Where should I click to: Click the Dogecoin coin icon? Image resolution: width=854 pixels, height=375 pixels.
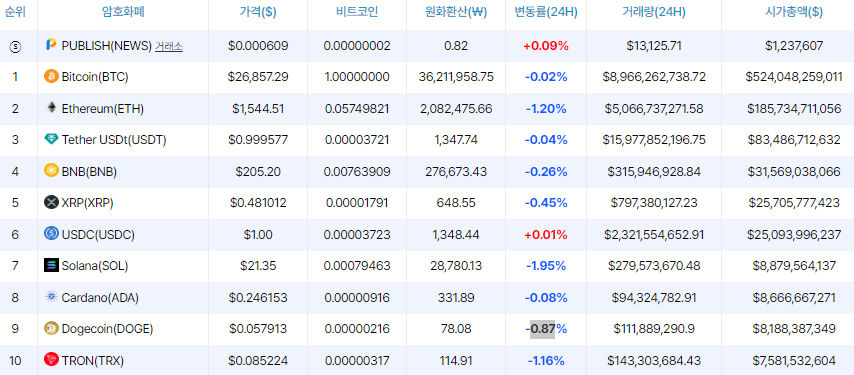click(51, 328)
